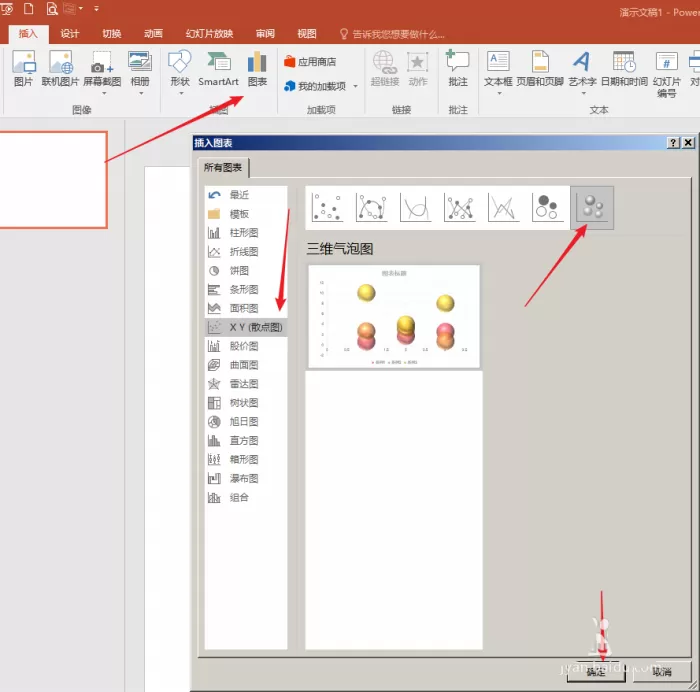Image resolution: width=700 pixels, height=692 pixels.
Task: Expand the My Add-ins (我的加载项) dropdown arrow
Action: coord(355,86)
